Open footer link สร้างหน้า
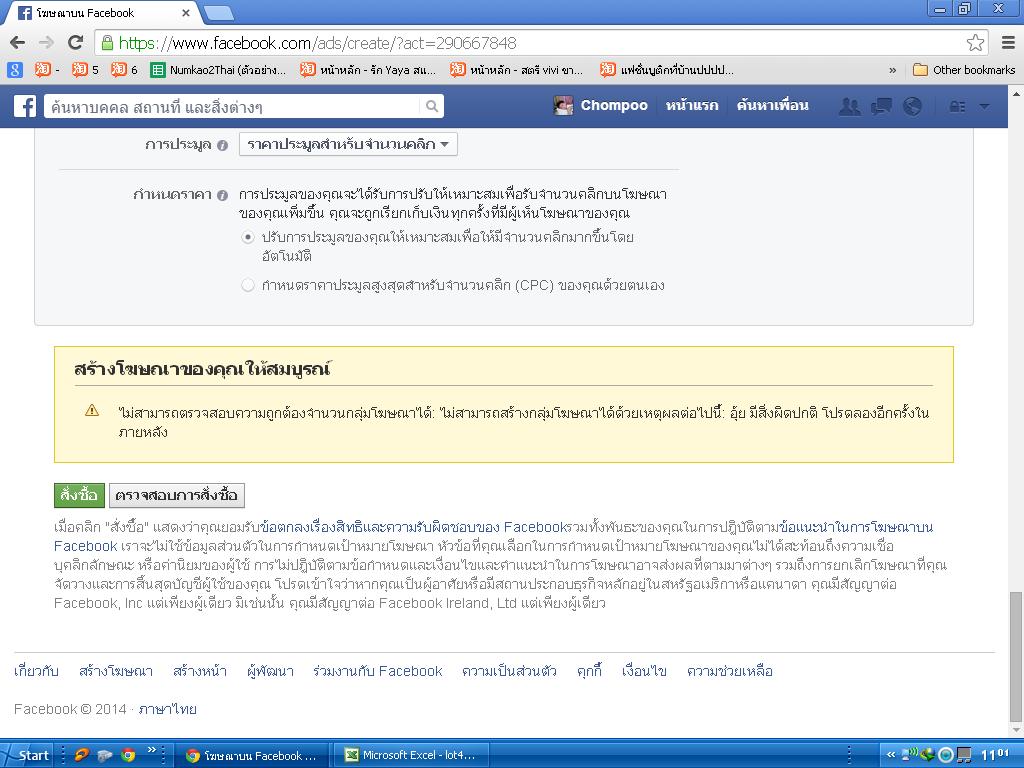1024x768 pixels. [200, 671]
